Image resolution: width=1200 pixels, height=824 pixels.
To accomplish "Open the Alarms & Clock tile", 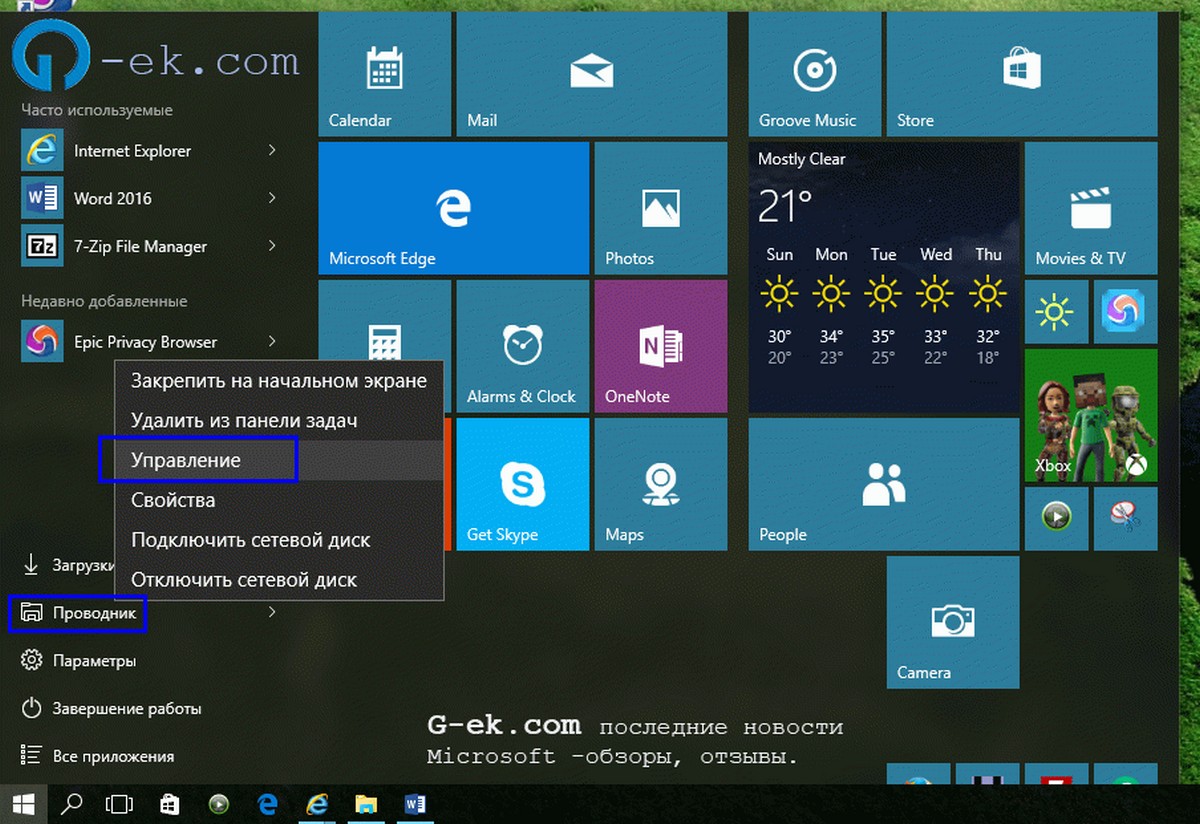I will pos(522,346).
